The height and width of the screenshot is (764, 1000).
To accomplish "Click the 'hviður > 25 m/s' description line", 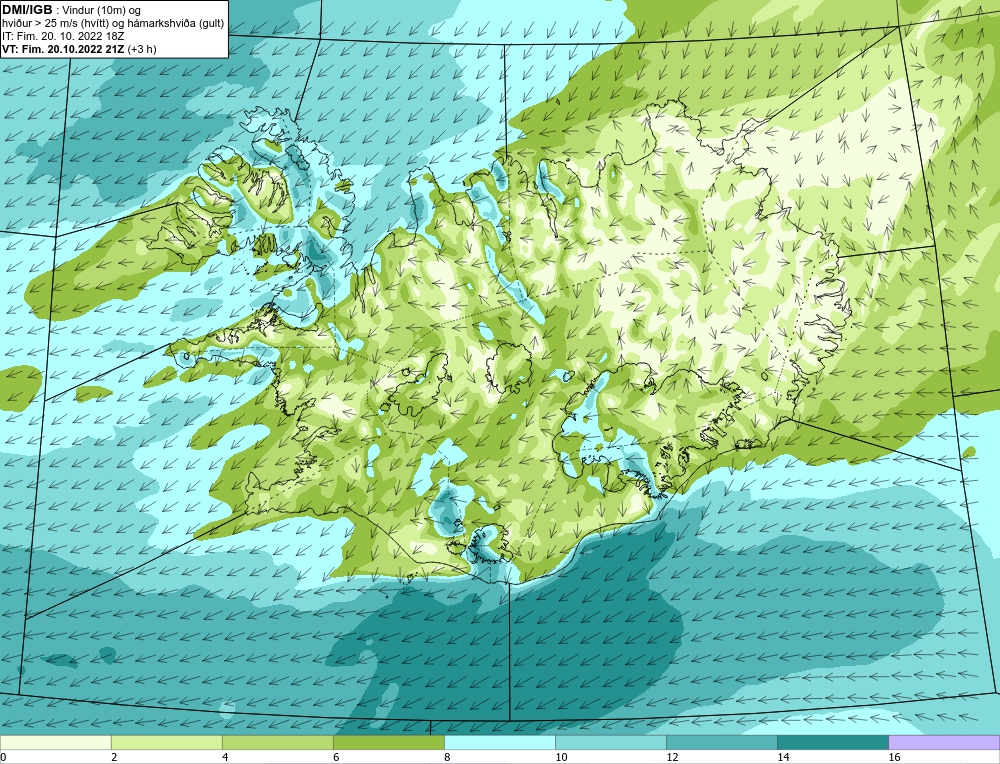I will pyautogui.click(x=113, y=23).
